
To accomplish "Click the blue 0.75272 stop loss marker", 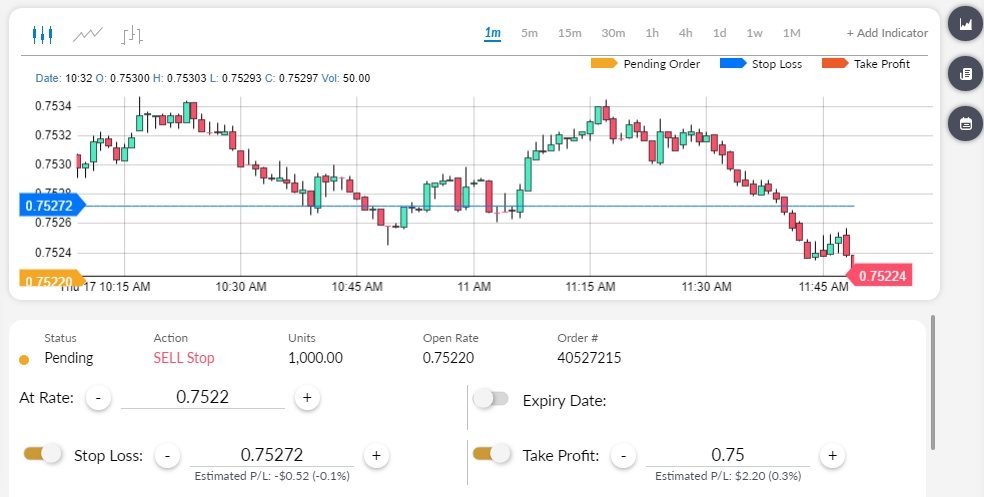I will point(50,206).
